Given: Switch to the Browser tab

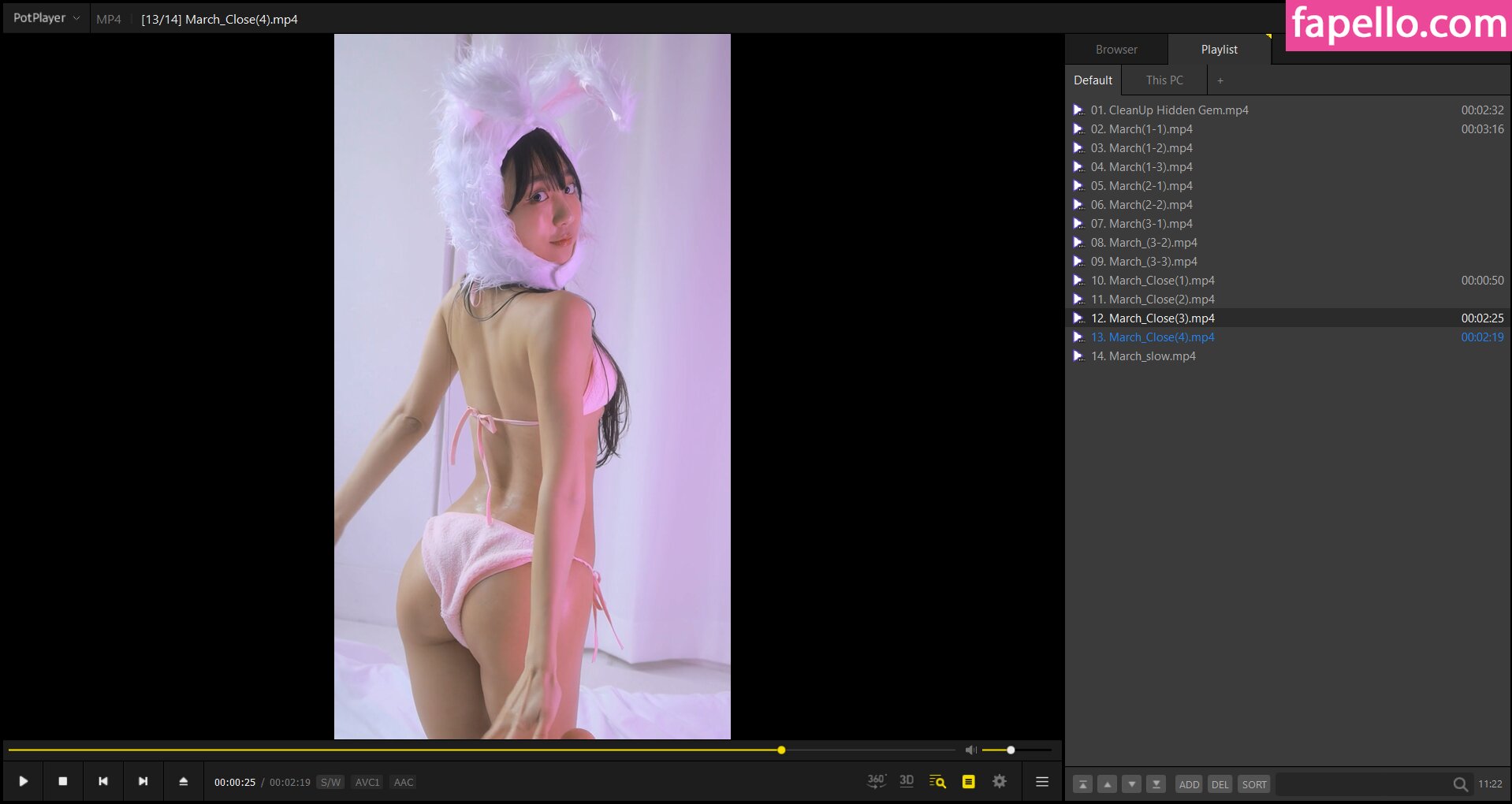Looking at the screenshot, I should pos(1116,50).
